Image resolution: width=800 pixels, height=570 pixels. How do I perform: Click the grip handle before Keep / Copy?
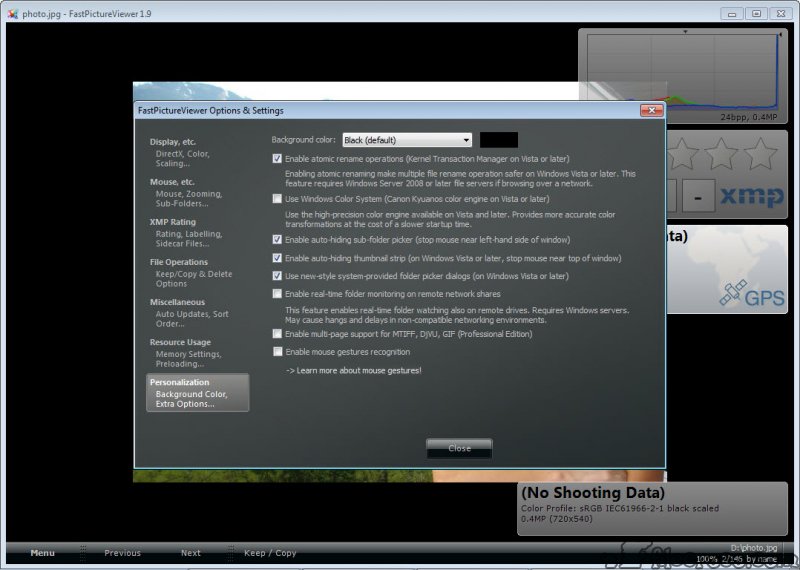[231, 553]
